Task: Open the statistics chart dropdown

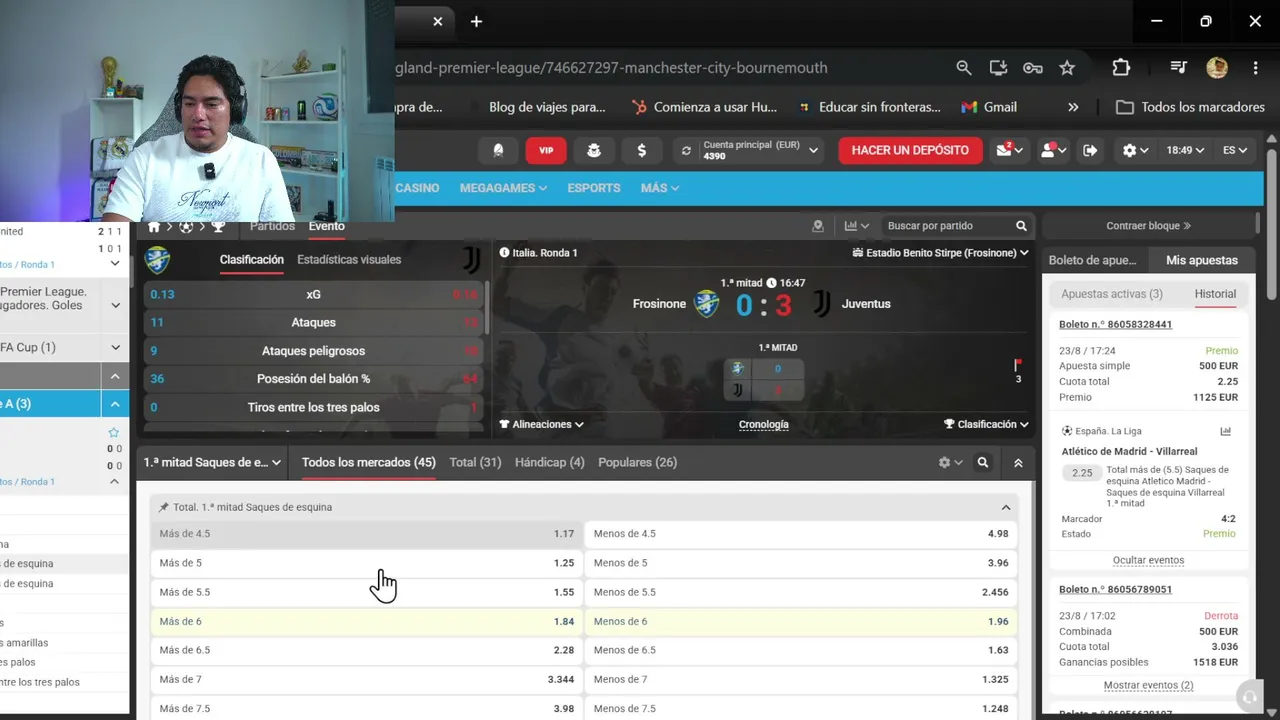Action: [x=857, y=226]
